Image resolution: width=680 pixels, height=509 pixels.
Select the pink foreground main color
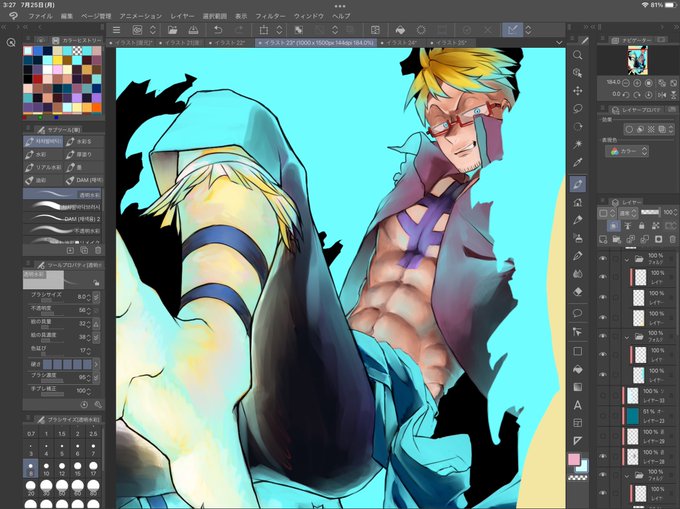point(574,460)
